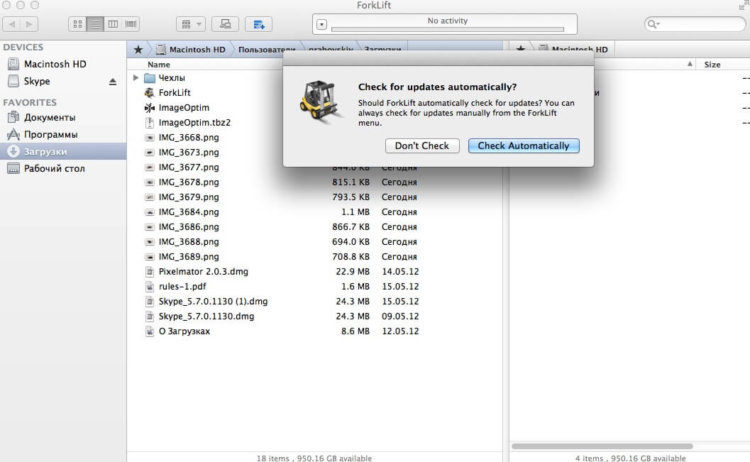
Task: Click Don't Check button
Action: click(x=422, y=145)
